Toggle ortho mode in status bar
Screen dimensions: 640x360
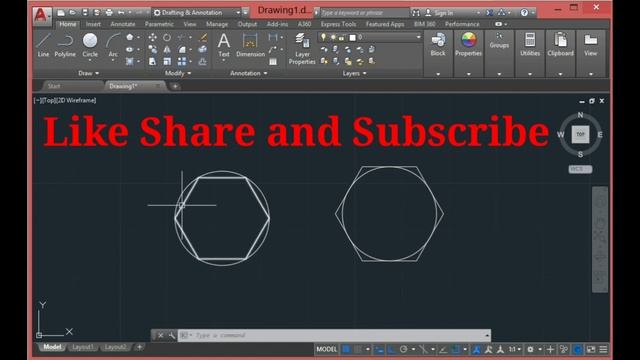point(391,349)
